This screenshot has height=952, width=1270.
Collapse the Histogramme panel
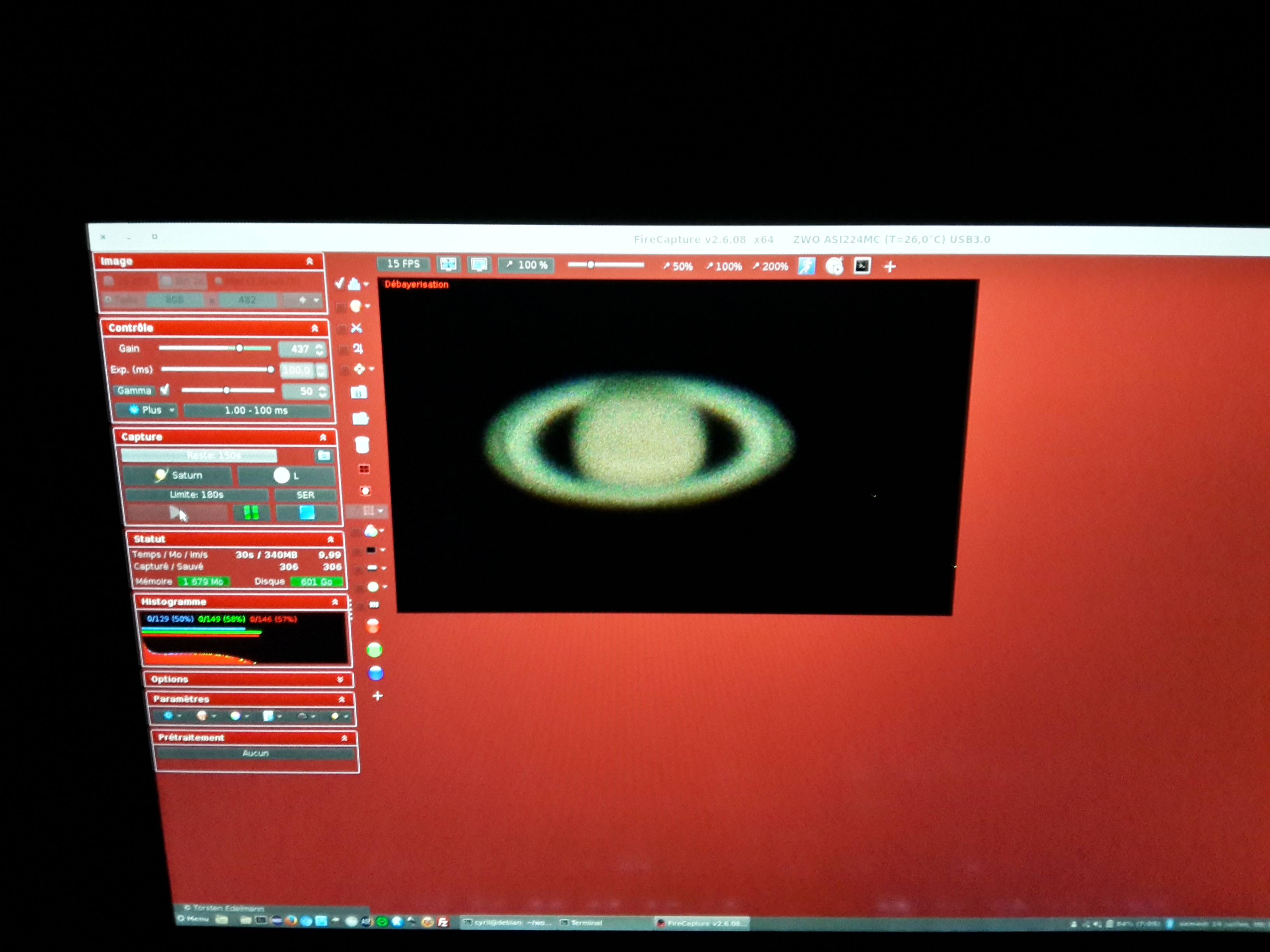335,602
